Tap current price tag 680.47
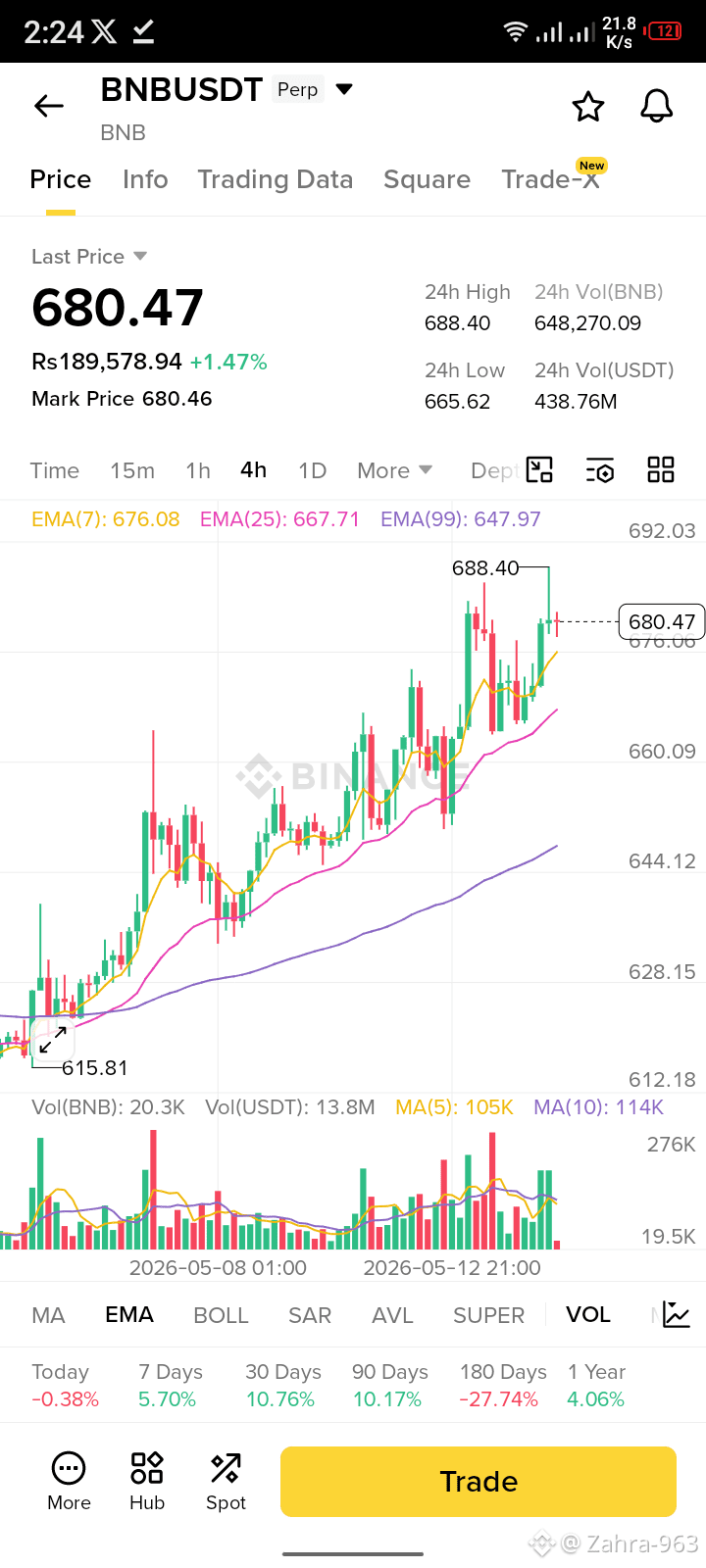The width and height of the screenshot is (706, 1568). (x=662, y=621)
